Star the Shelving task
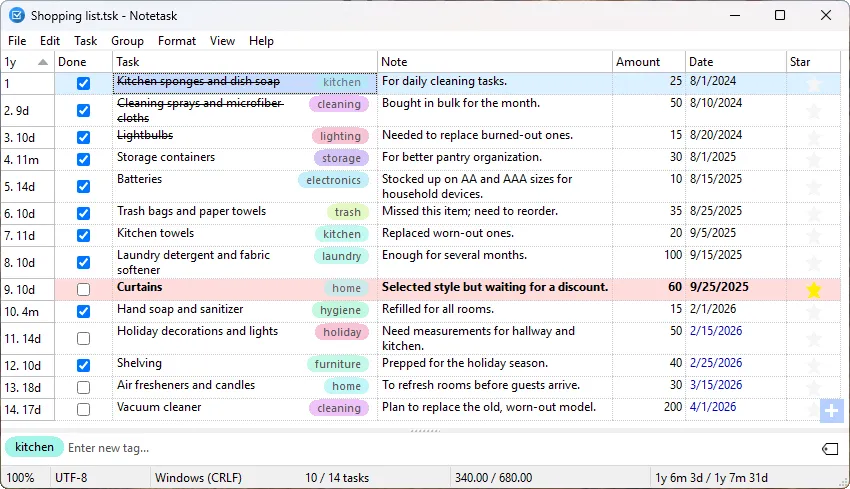Image resolution: width=850 pixels, height=489 pixels. tap(813, 365)
